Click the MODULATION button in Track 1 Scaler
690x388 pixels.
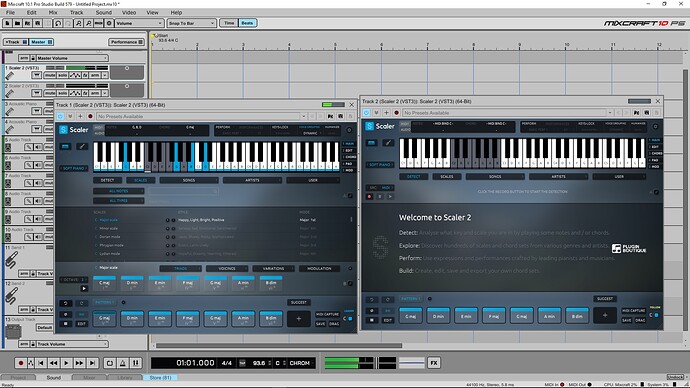pyautogui.click(x=319, y=268)
